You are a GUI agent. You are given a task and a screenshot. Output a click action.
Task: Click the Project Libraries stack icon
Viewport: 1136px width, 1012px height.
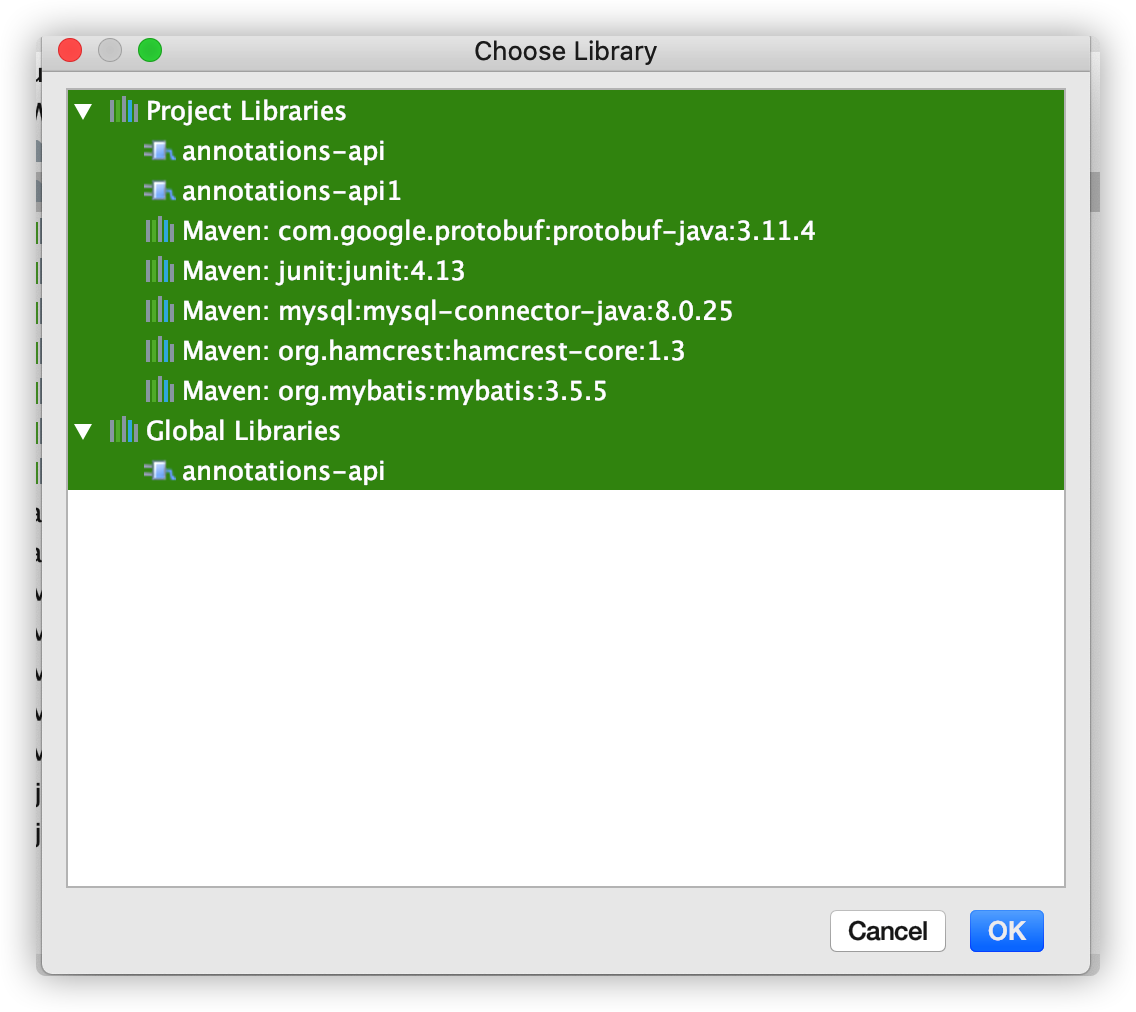click(x=122, y=111)
